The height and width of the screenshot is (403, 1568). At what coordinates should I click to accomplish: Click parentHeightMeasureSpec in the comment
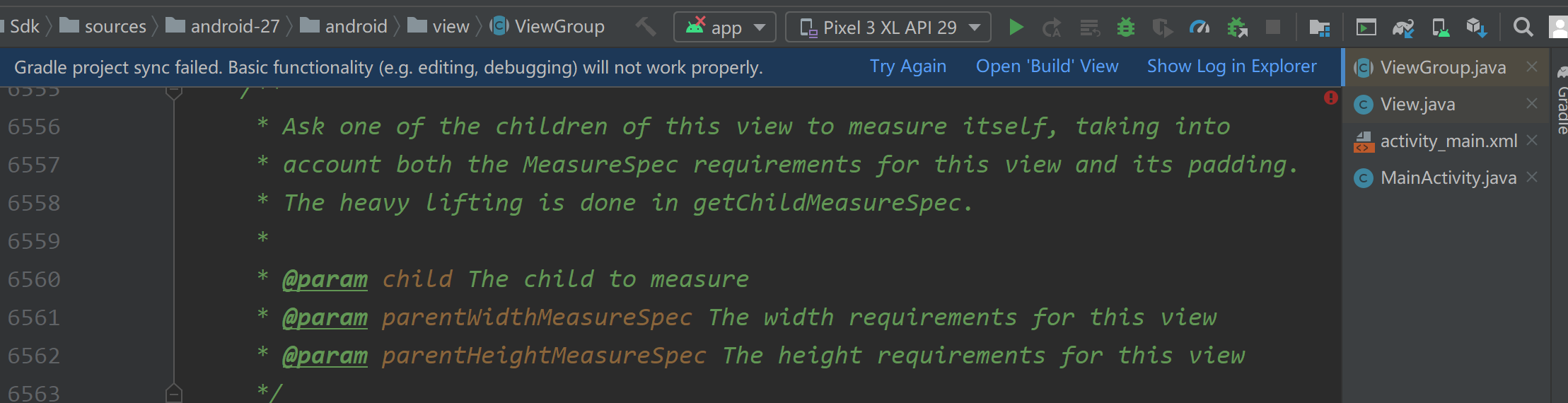(x=544, y=356)
